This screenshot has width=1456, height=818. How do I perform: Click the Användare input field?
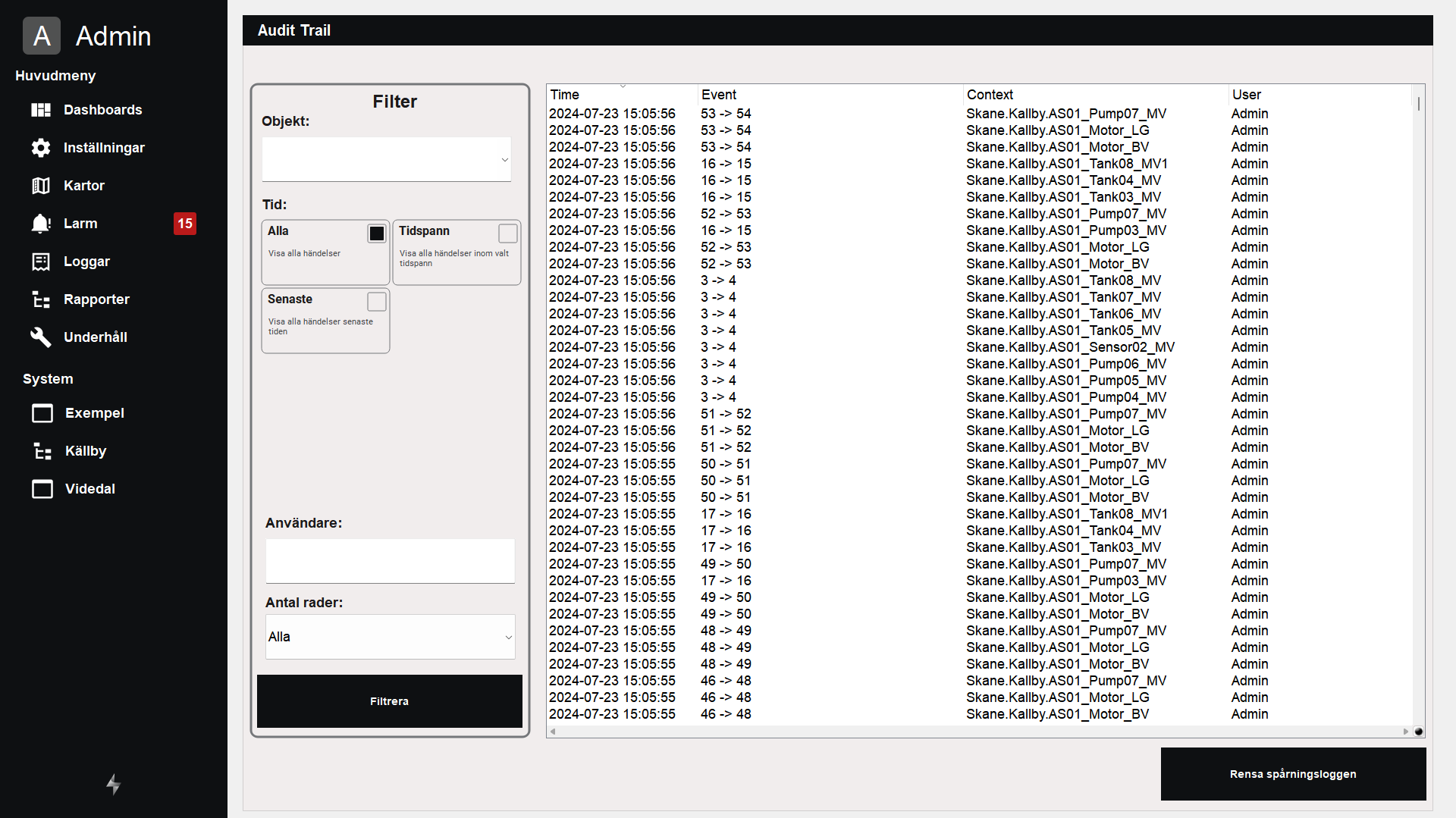tap(390, 561)
